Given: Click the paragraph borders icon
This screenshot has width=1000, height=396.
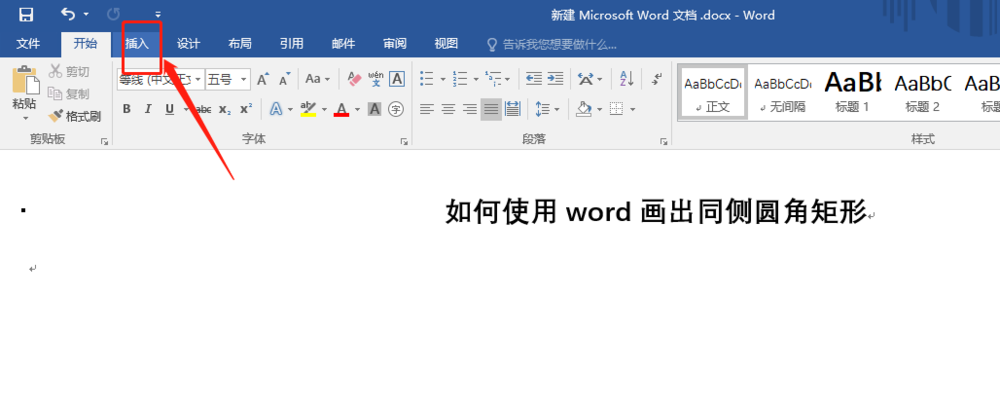Looking at the screenshot, I should coord(616,110).
